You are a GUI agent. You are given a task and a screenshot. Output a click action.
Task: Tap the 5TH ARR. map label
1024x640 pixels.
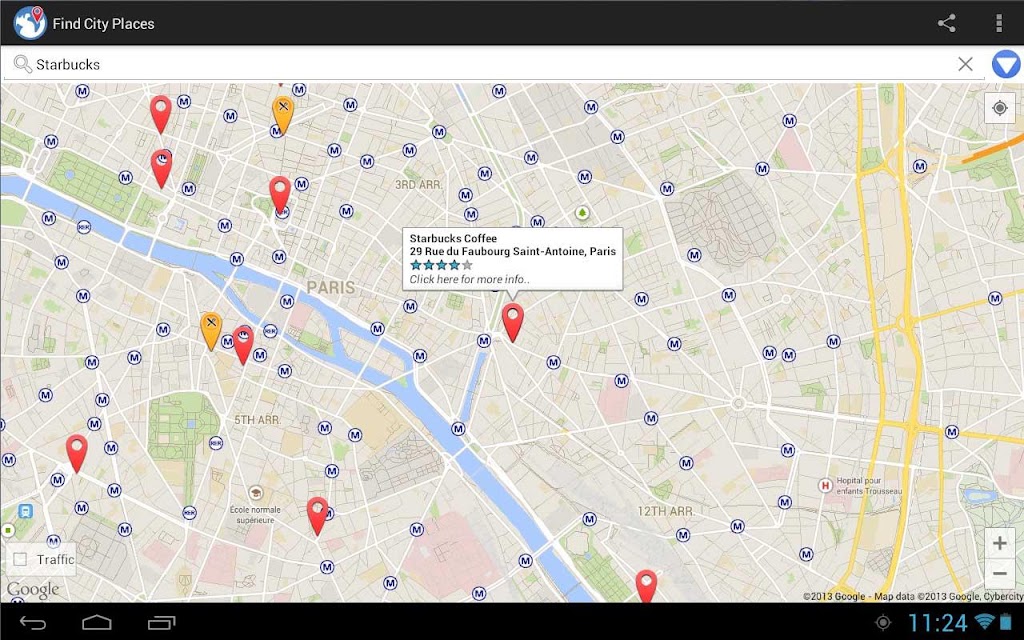[257, 420]
